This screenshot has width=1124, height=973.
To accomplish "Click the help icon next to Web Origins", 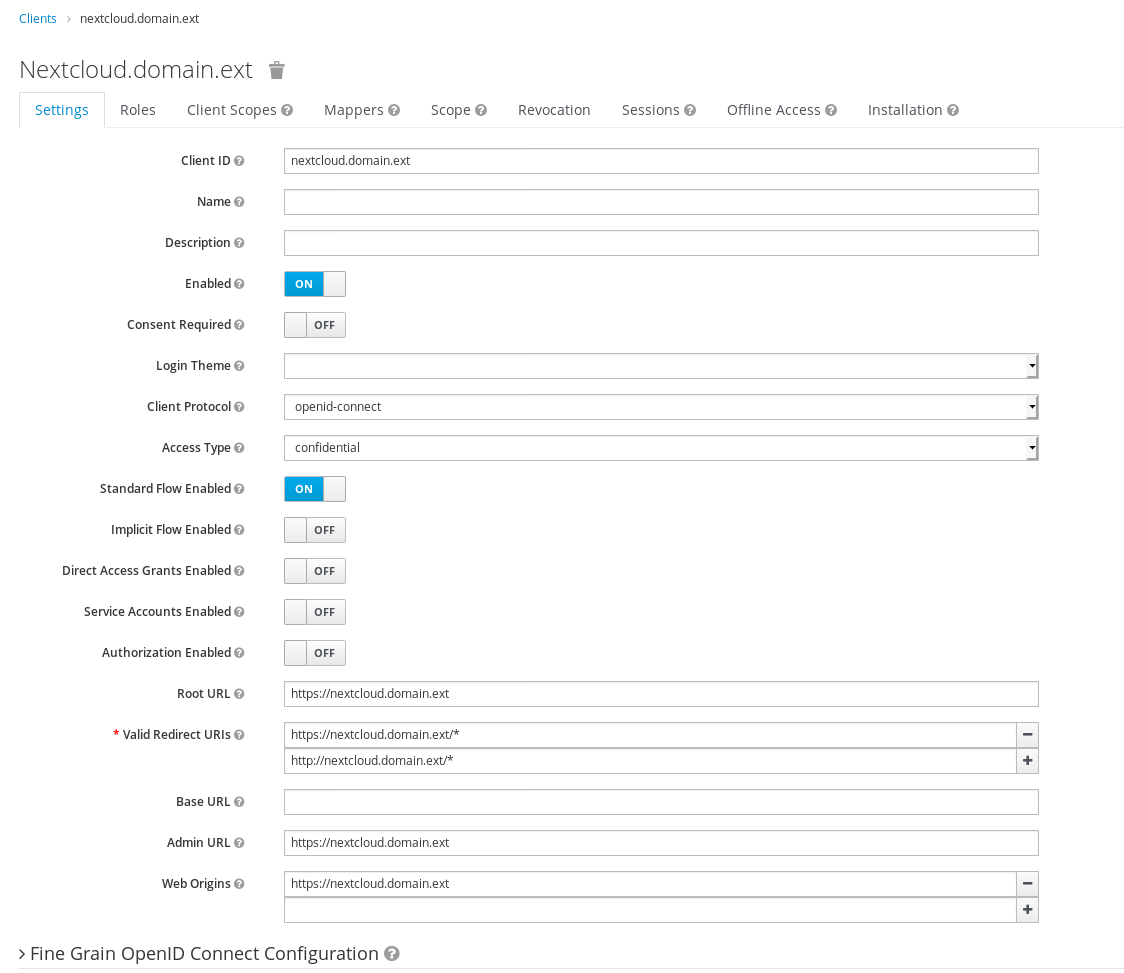I will 239,884.
